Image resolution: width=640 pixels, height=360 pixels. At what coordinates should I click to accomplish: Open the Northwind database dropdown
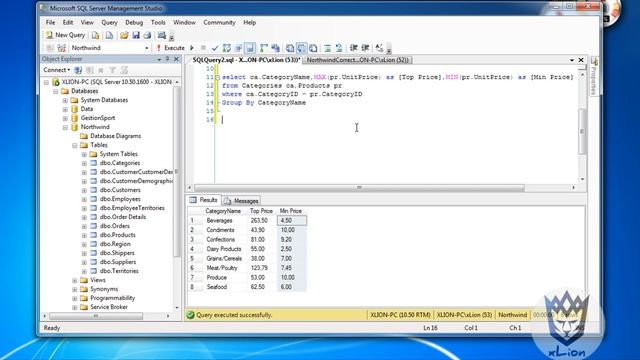point(147,48)
